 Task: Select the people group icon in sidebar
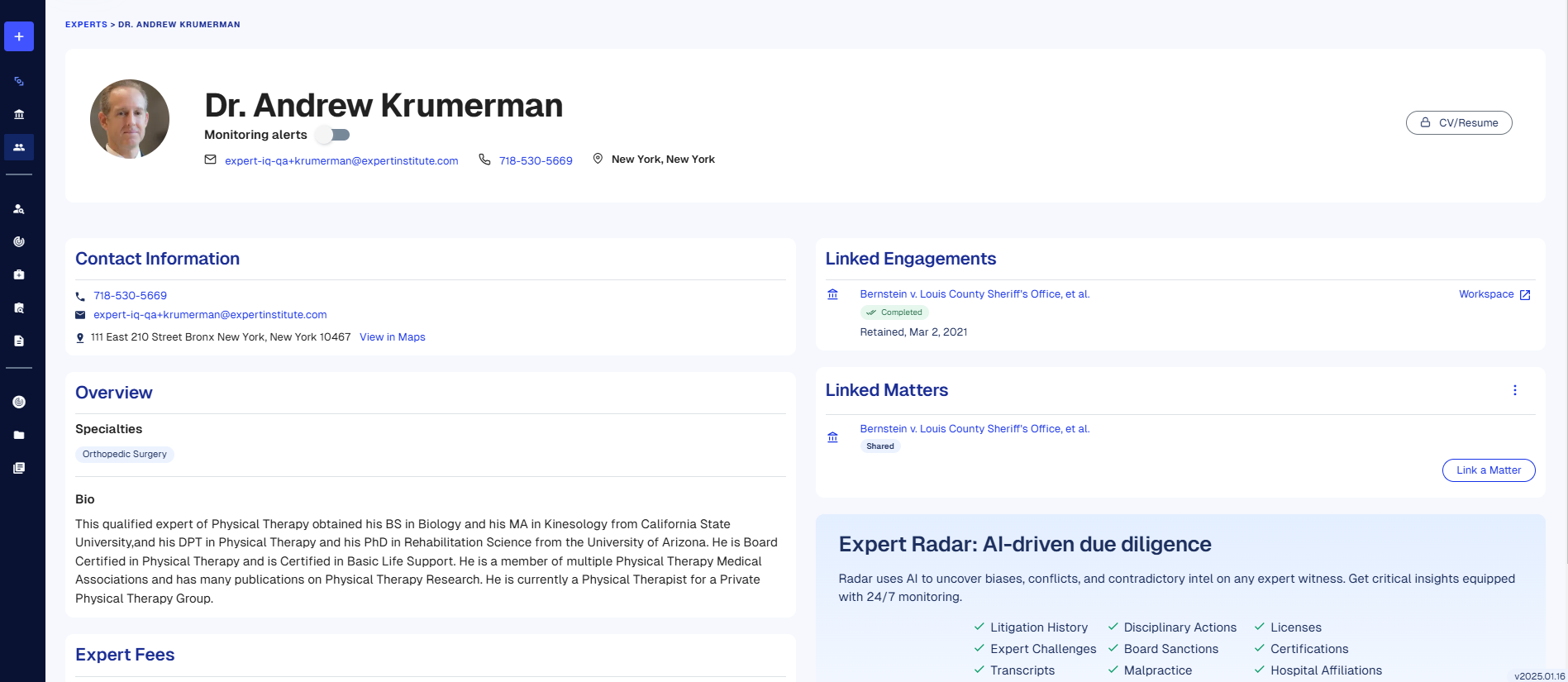(19, 147)
